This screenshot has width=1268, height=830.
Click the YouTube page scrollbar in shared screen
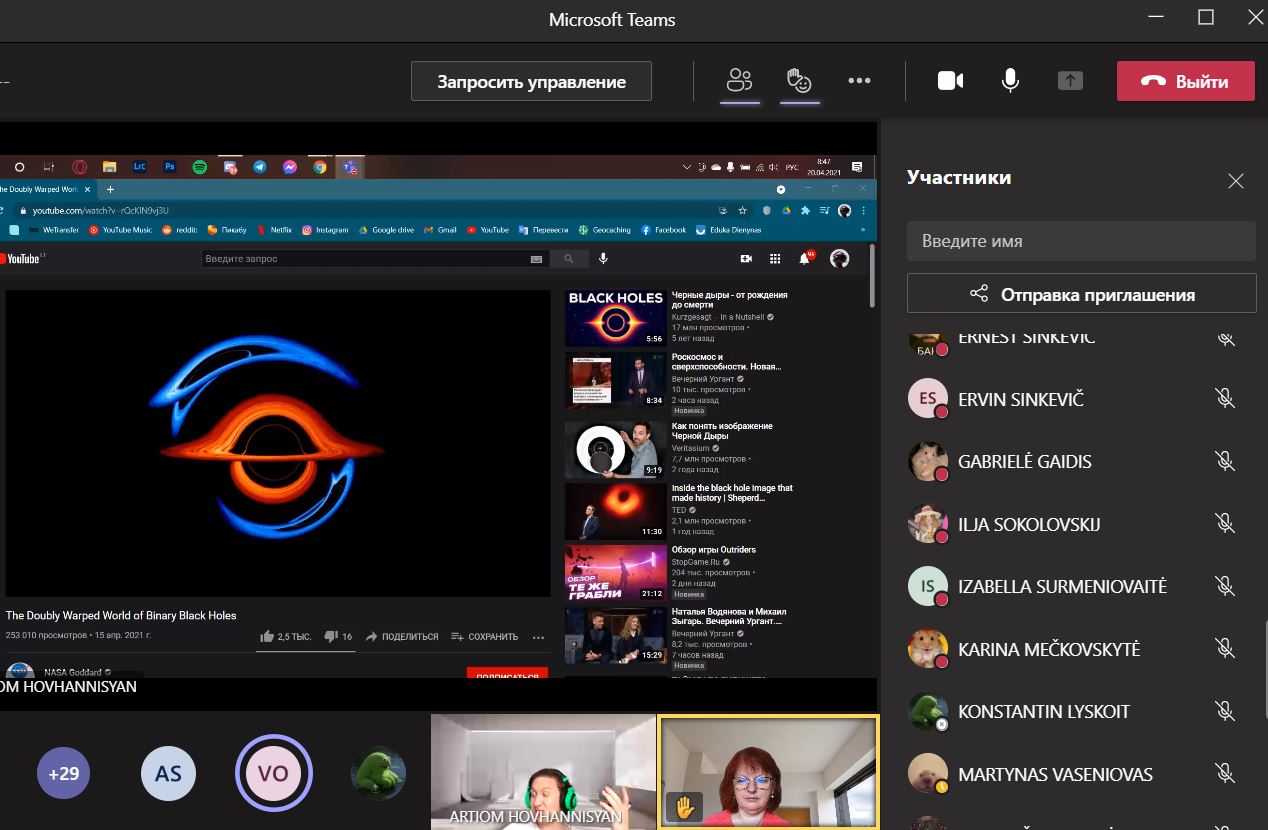872,278
